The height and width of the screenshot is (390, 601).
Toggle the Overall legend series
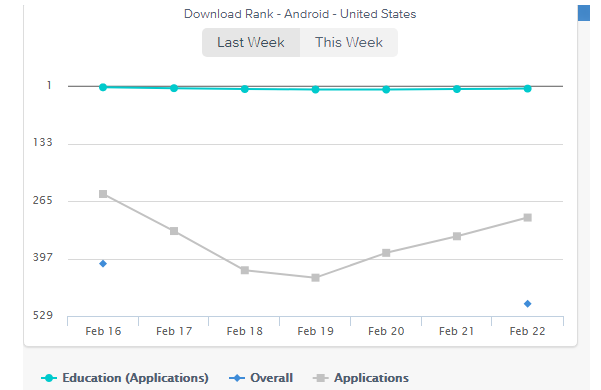coord(261,378)
